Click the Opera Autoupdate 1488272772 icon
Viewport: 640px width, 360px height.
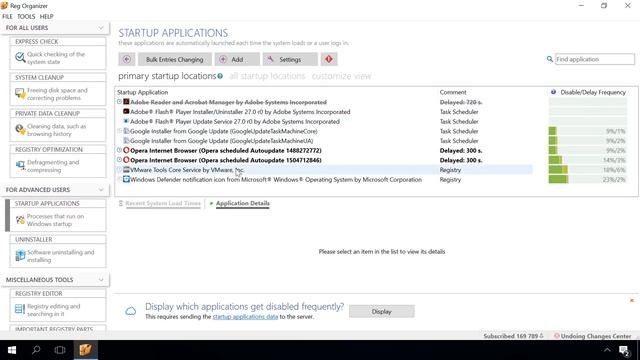(126, 150)
